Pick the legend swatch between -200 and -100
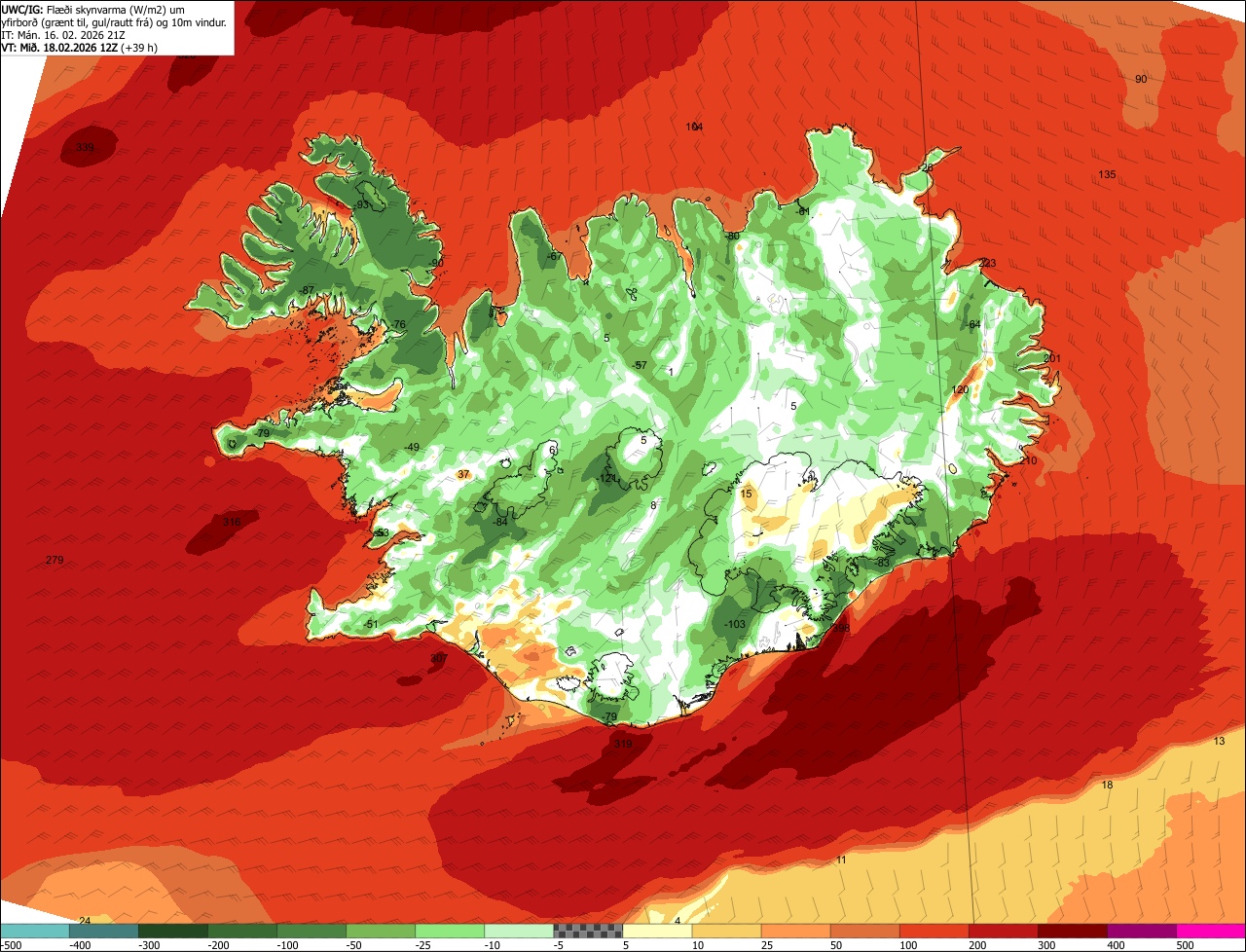 point(242,931)
